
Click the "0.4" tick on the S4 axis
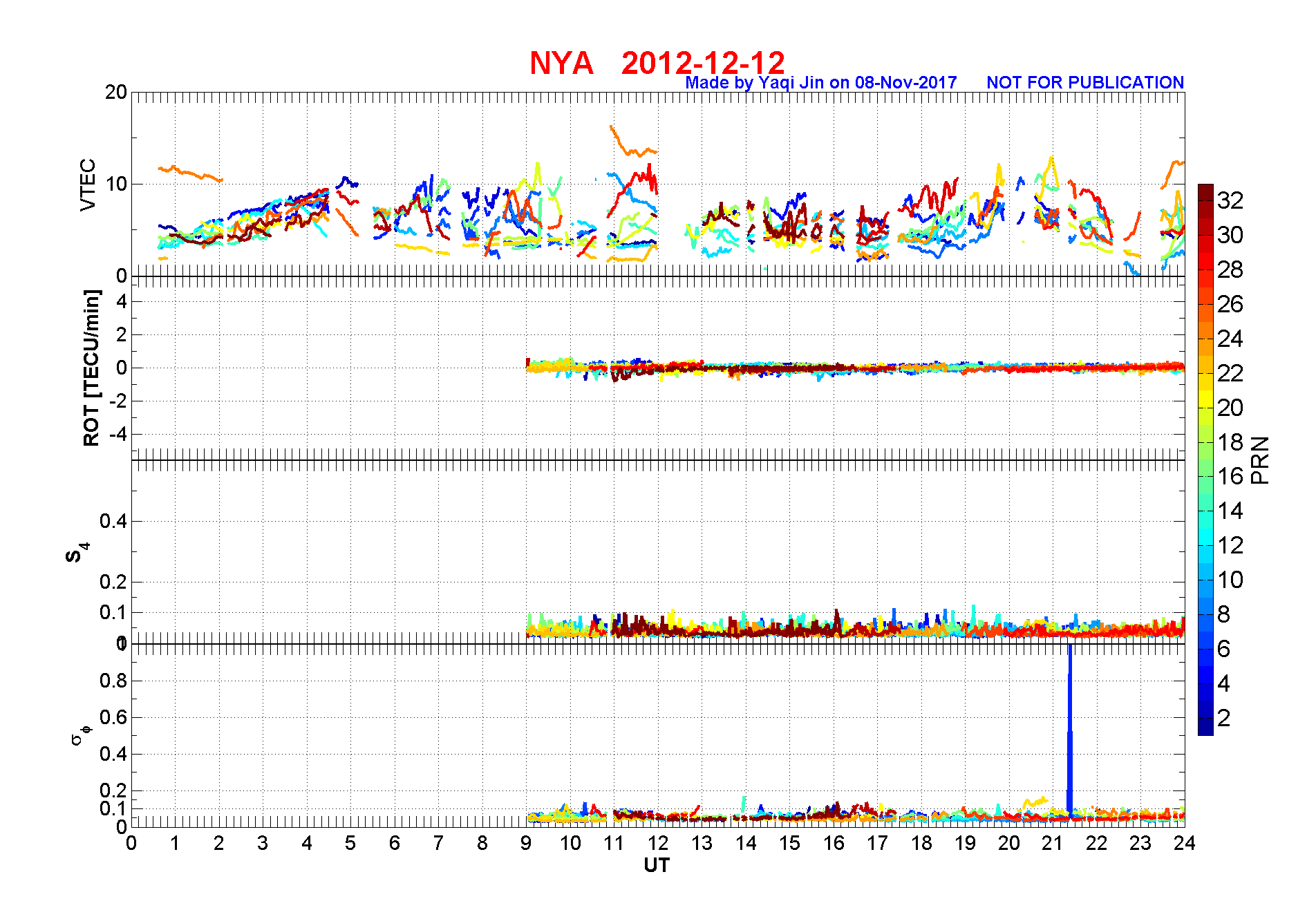point(114,521)
